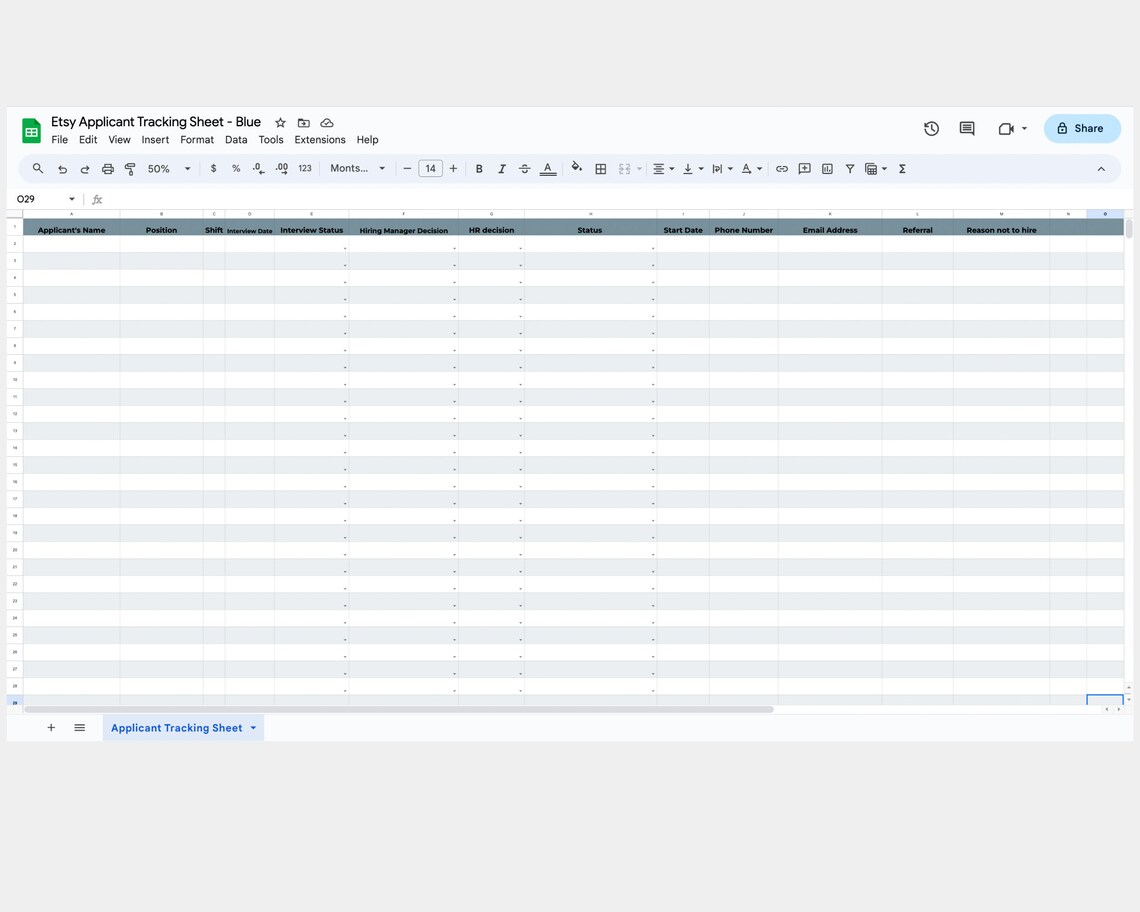
Task: Click the Decrease decimal places icon
Action: pos(258,168)
